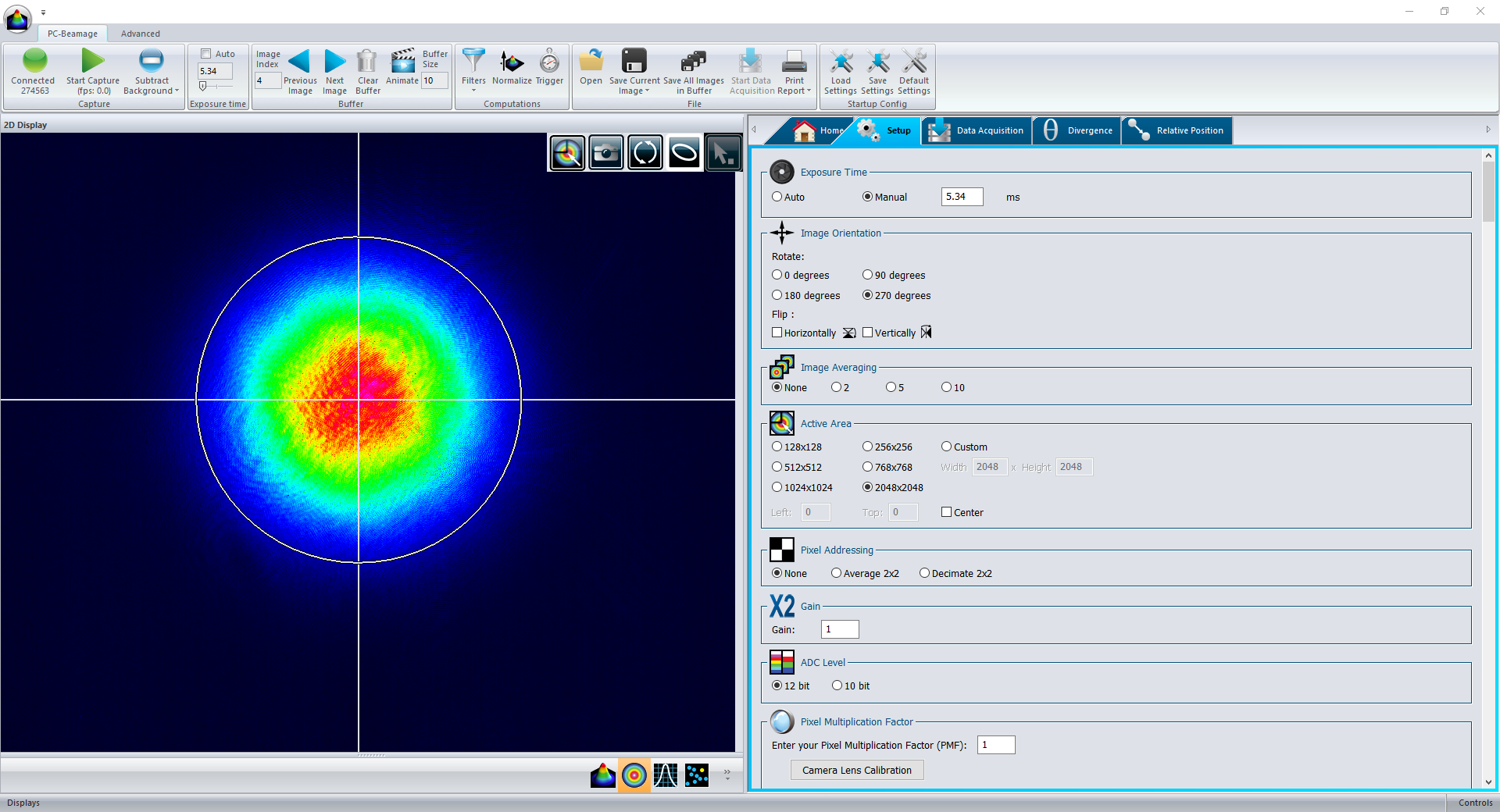Click the Start Capture play icon
1500x812 pixels.
coord(92,61)
